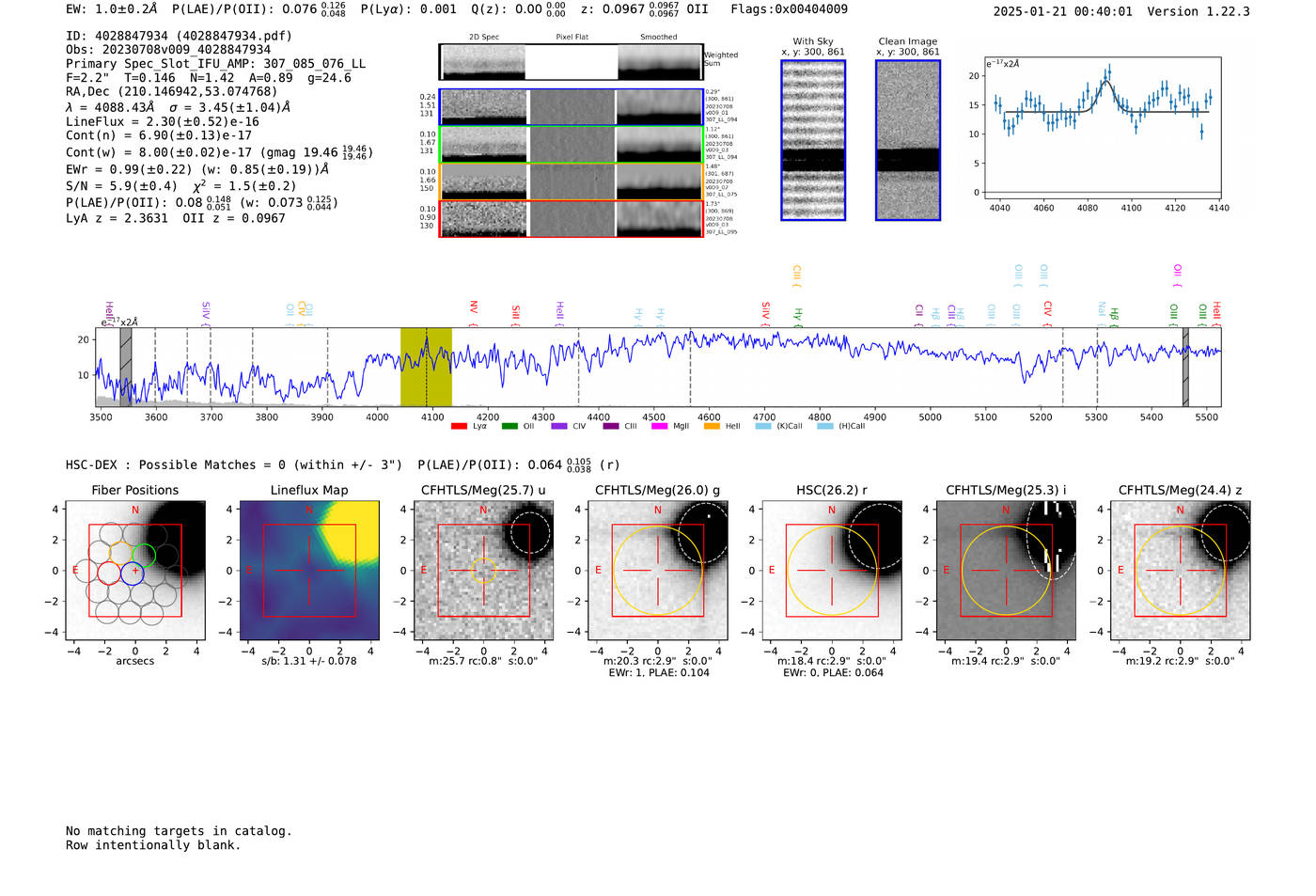Image resolution: width=1316 pixels, height=896 pixels.
Task: Select the CFHTLS/Meg(26.0) g cutout
Action: coord(658,571)
